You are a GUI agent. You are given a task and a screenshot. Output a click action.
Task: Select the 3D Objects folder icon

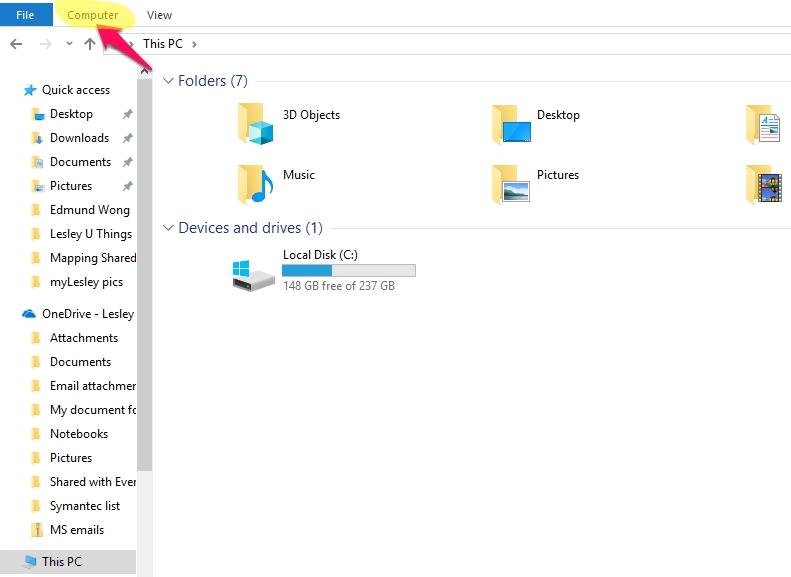coord(255,124)
